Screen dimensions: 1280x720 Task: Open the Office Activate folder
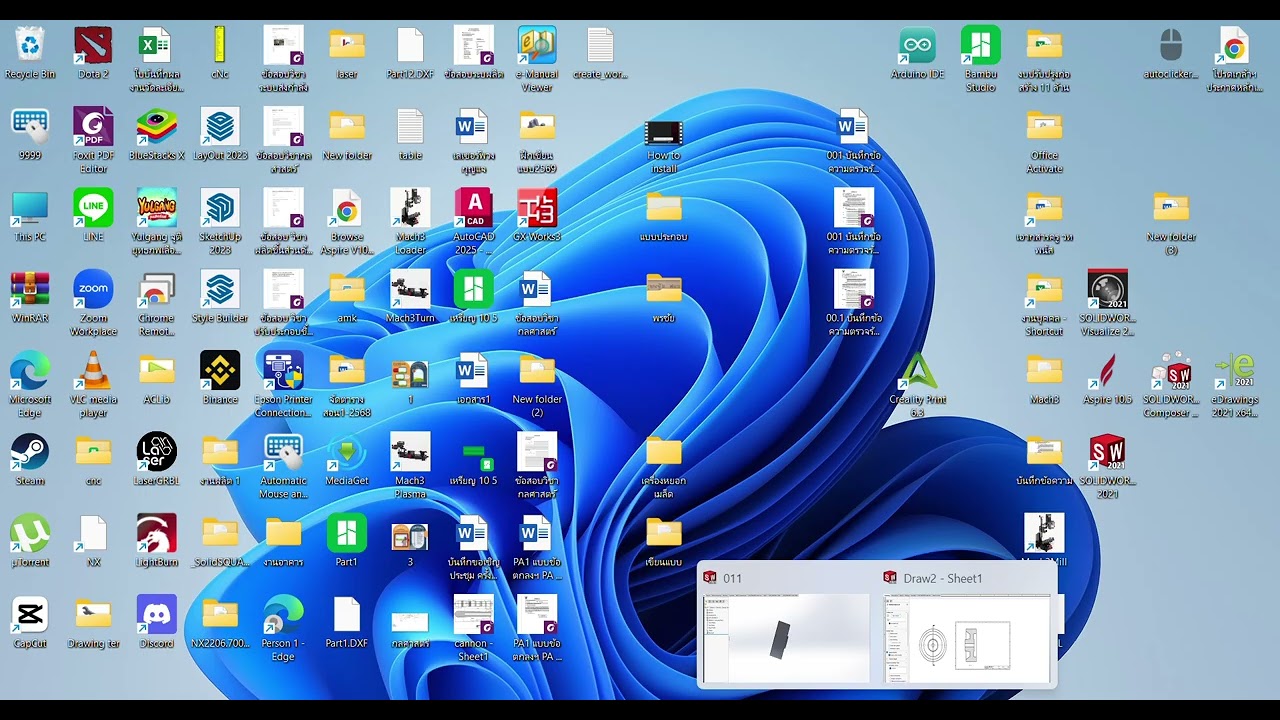coord(1044,141)
